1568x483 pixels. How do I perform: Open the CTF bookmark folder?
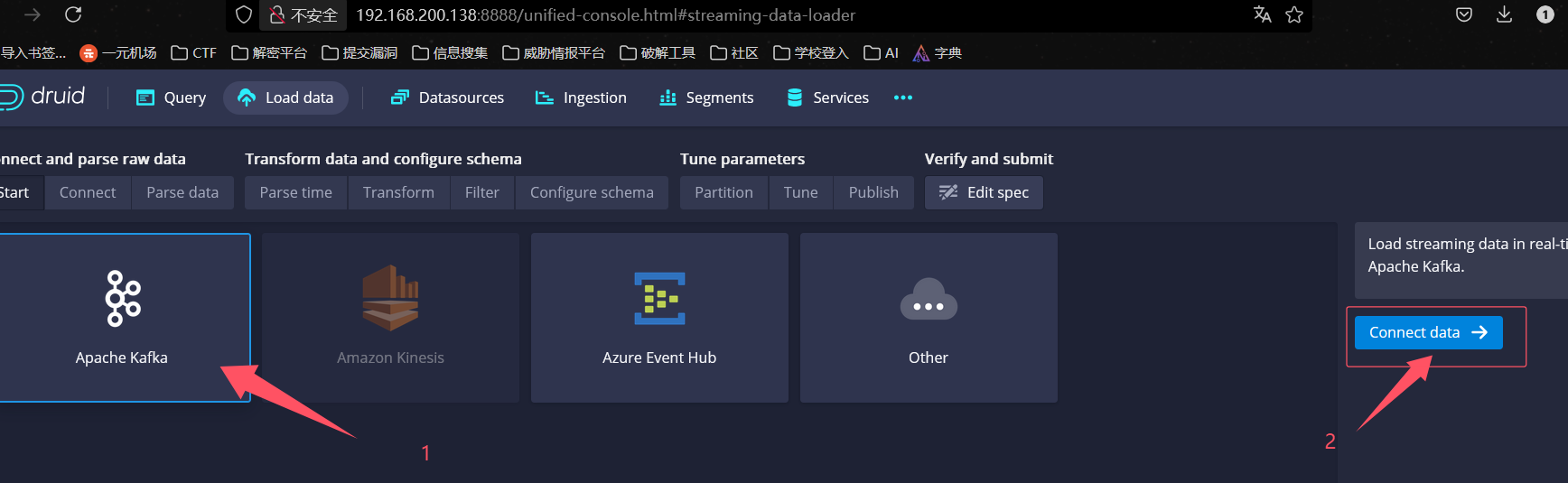194,53
